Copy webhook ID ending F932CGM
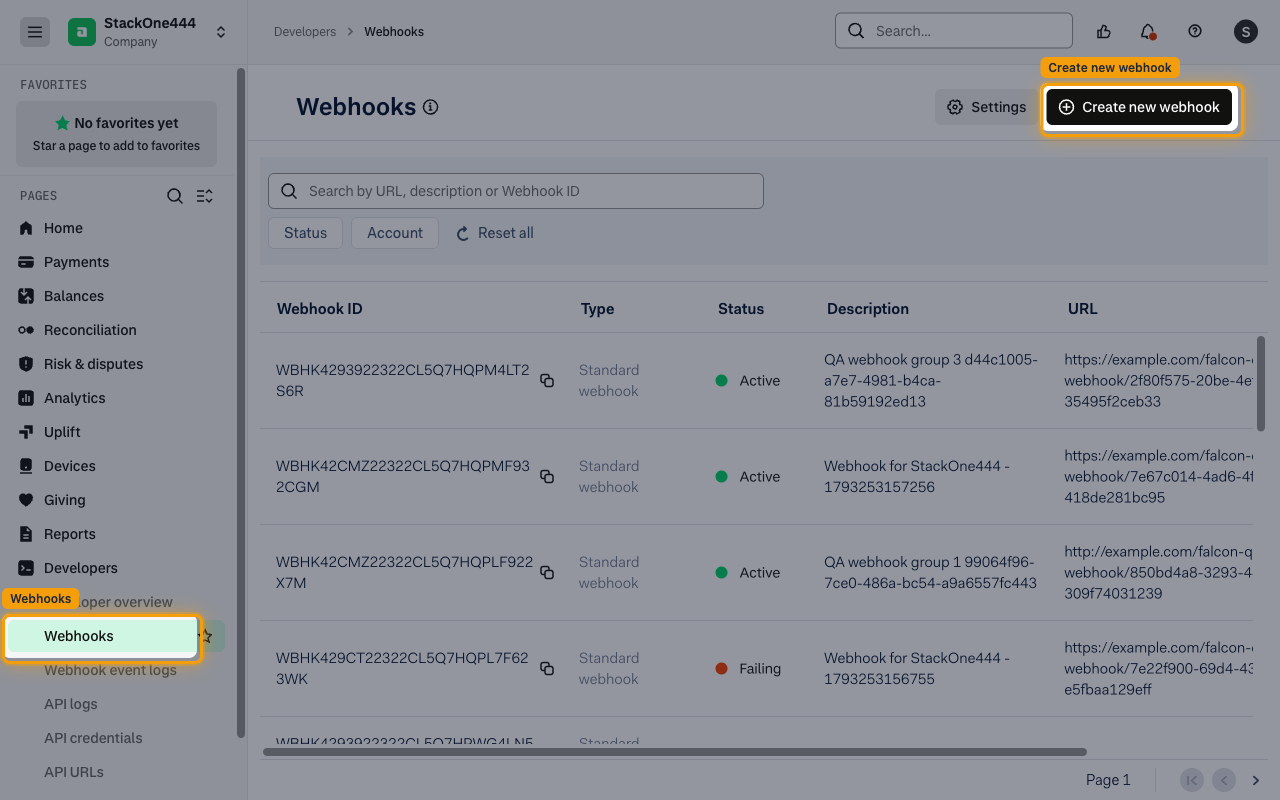 coord(547,477)
